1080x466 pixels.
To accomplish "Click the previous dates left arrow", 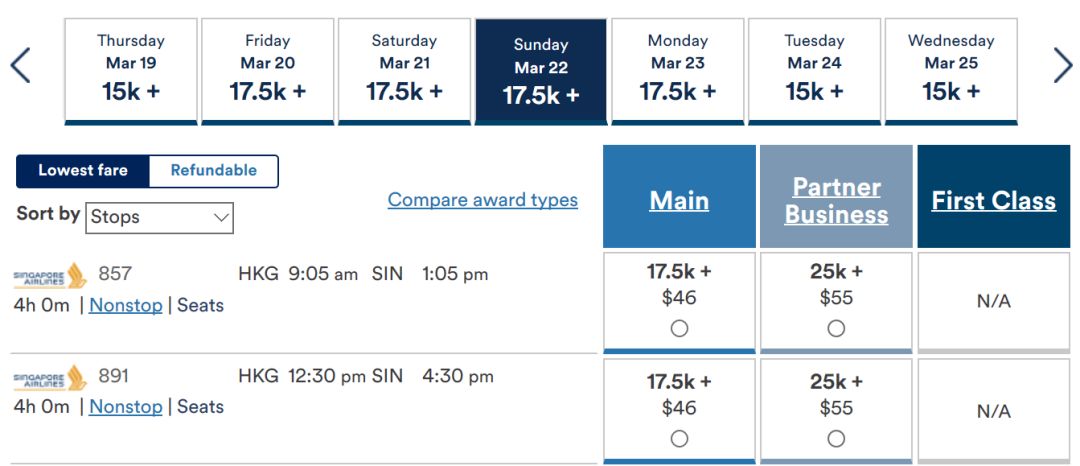I will (x=21, y=65).
